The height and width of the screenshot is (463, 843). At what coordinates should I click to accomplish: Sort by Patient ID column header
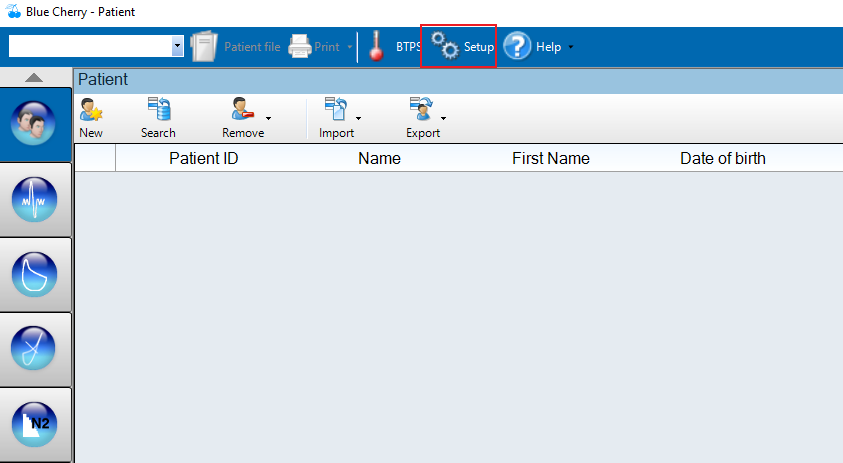[204, 158]
